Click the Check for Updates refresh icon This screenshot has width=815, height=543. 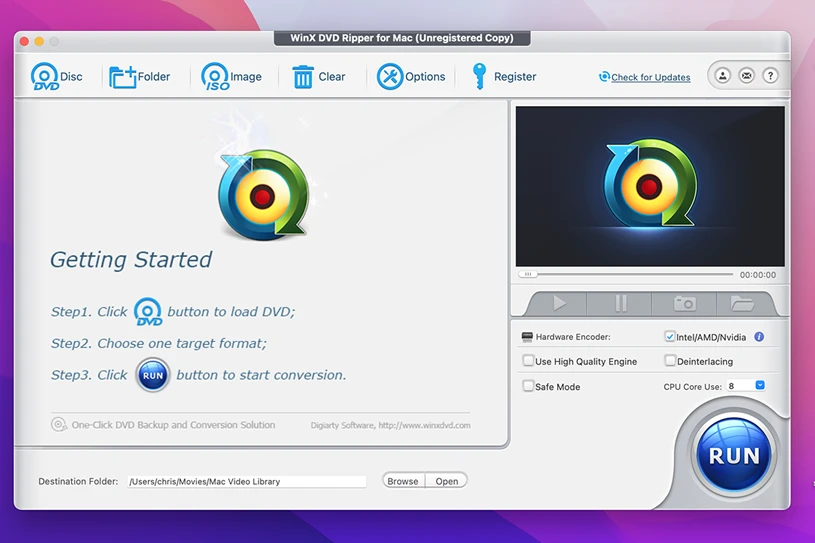point(604,77)
